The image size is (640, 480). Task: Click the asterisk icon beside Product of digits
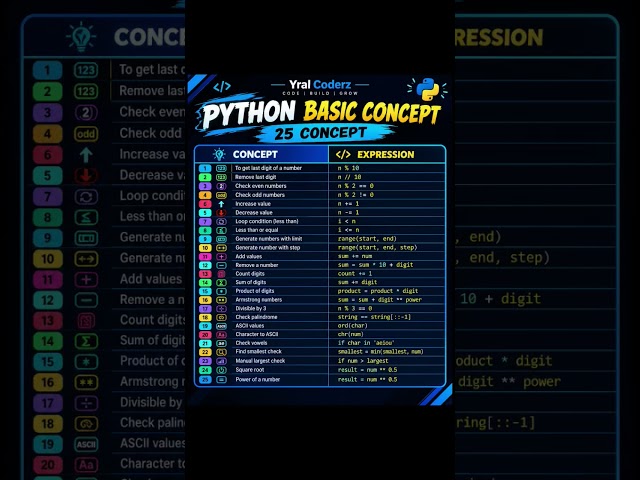tap(221, 291)
